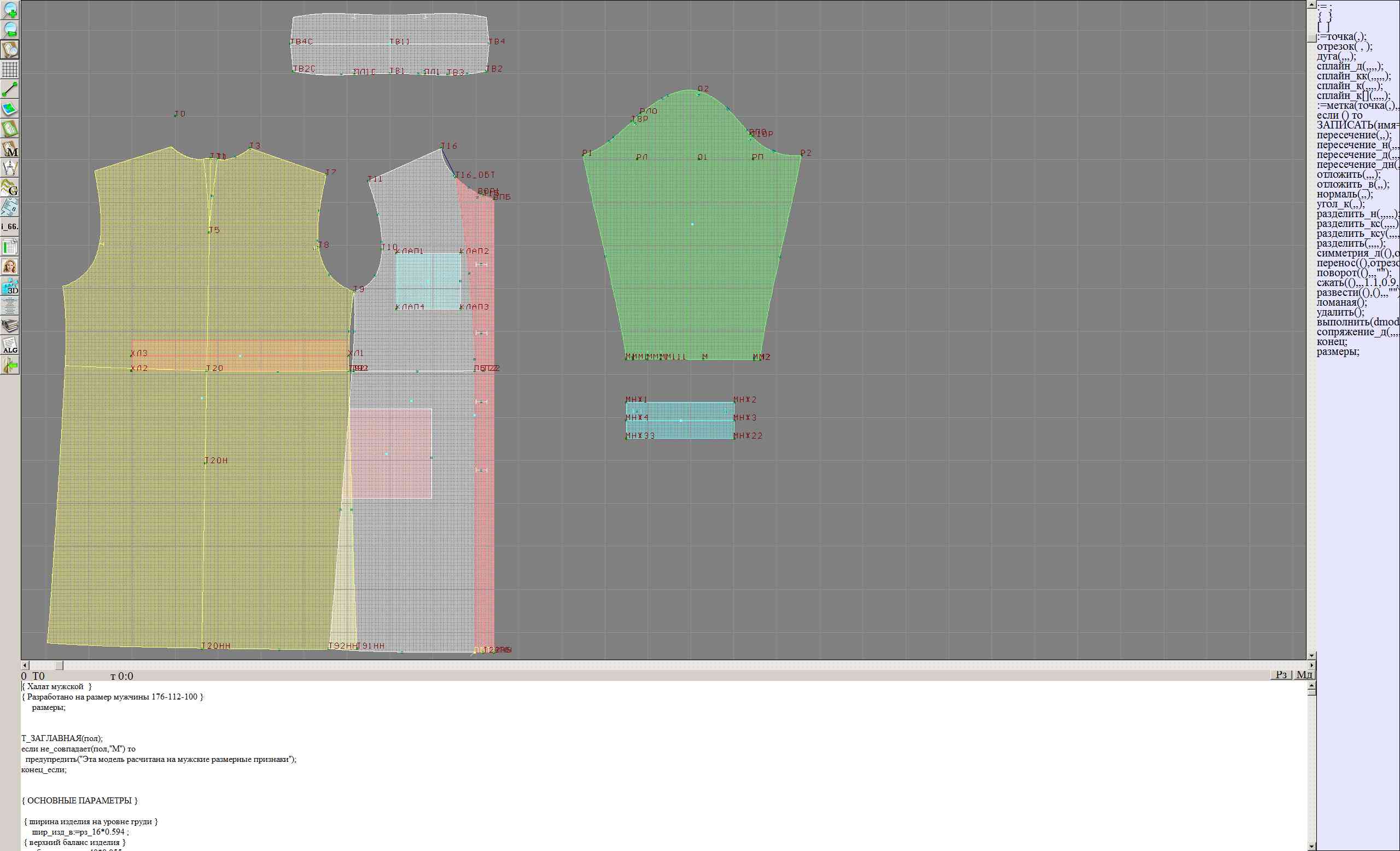This screenshot has width=1400, height=851.
Task: Click in code line 'размеры;' in editor
Action: (x=49, y=707)
